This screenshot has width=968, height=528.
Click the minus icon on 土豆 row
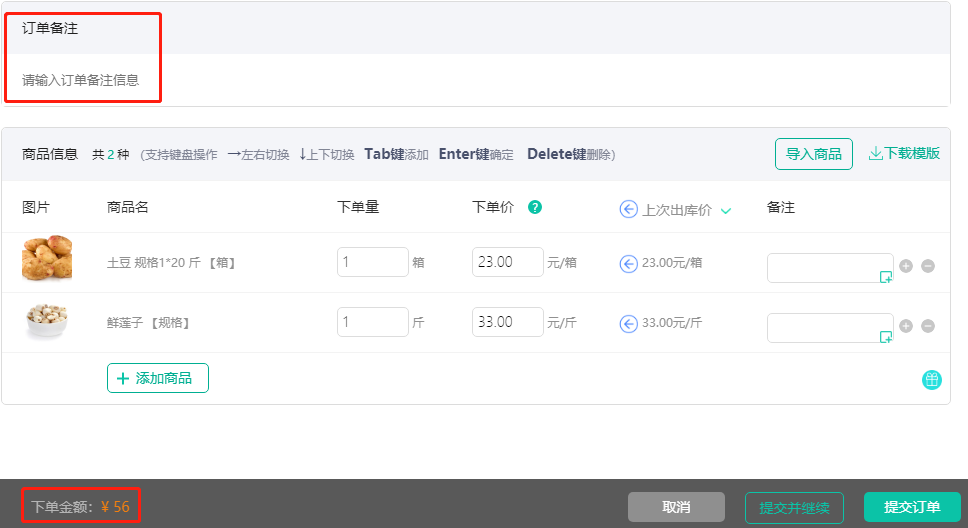[x=928, y=266]
